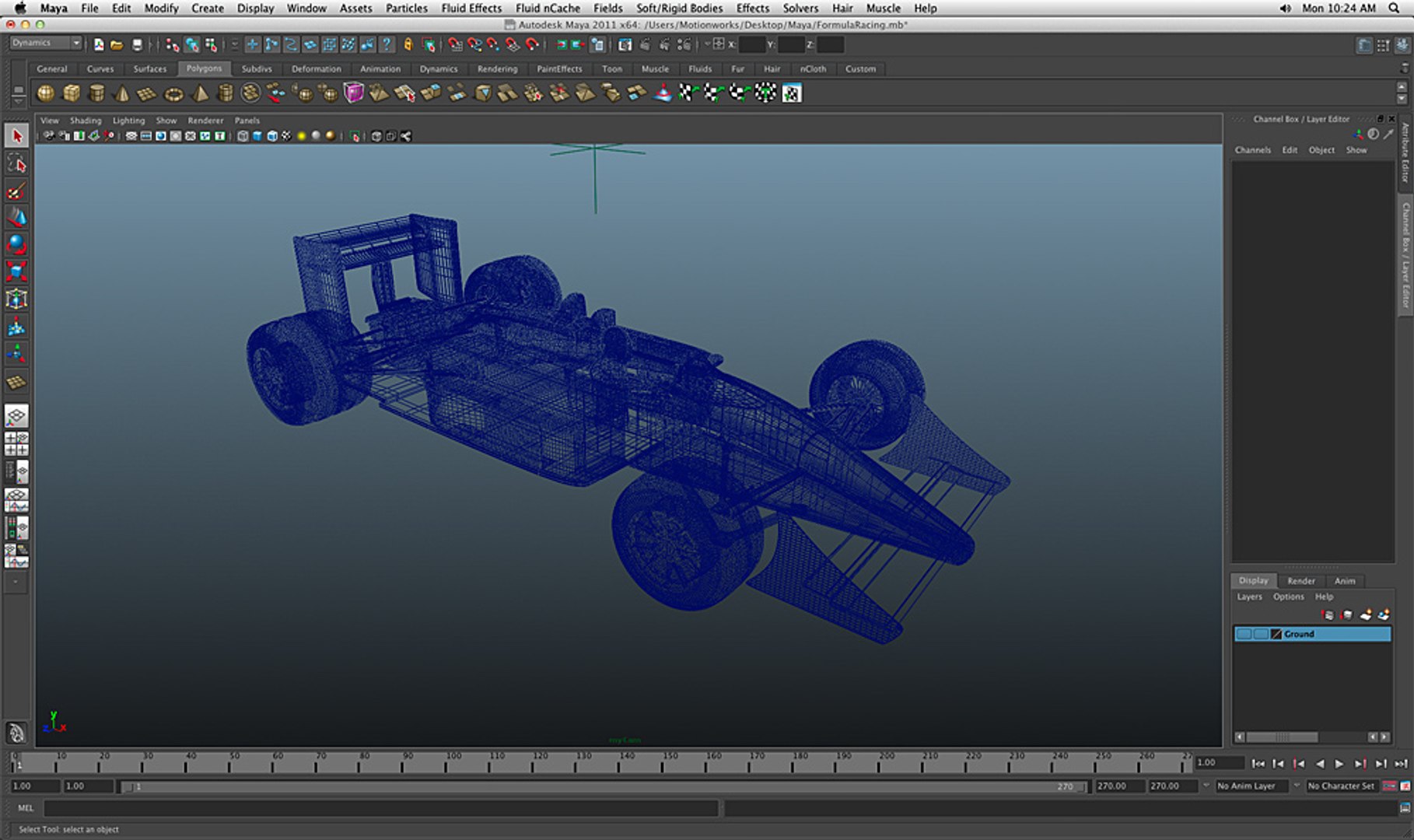Toggle auto keyframe button
This screenshot has height=840, width=1414.
click(1390, 786)
